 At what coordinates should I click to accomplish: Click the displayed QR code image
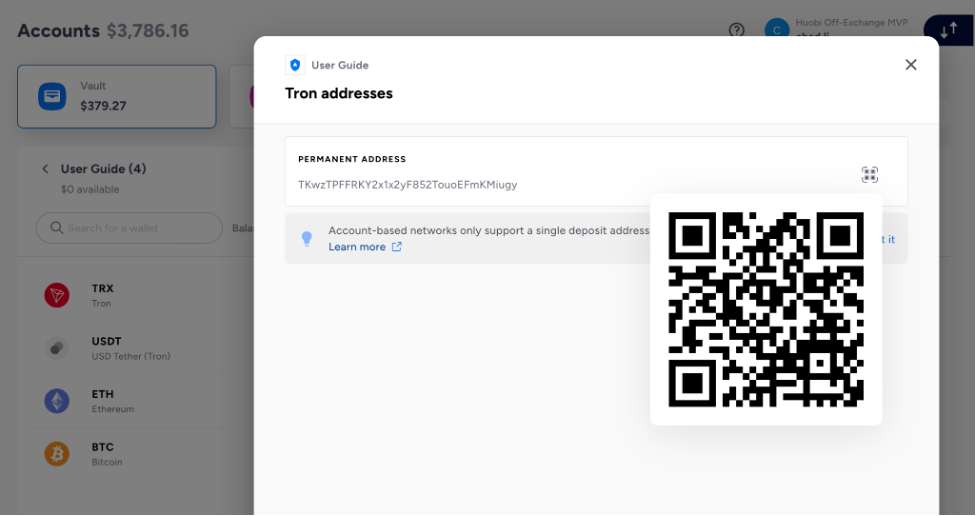(x=766, y=309)
